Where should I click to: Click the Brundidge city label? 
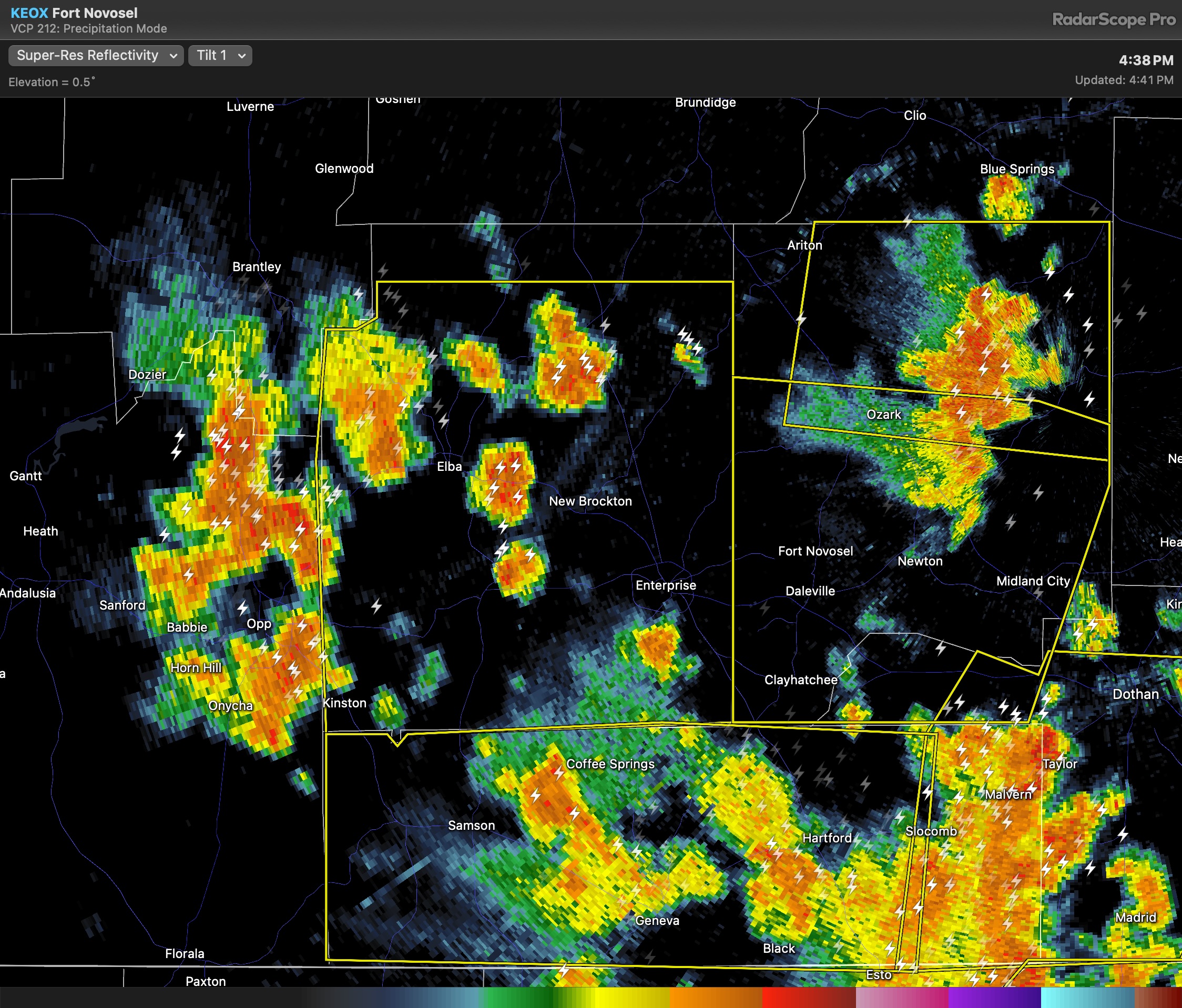705,102
